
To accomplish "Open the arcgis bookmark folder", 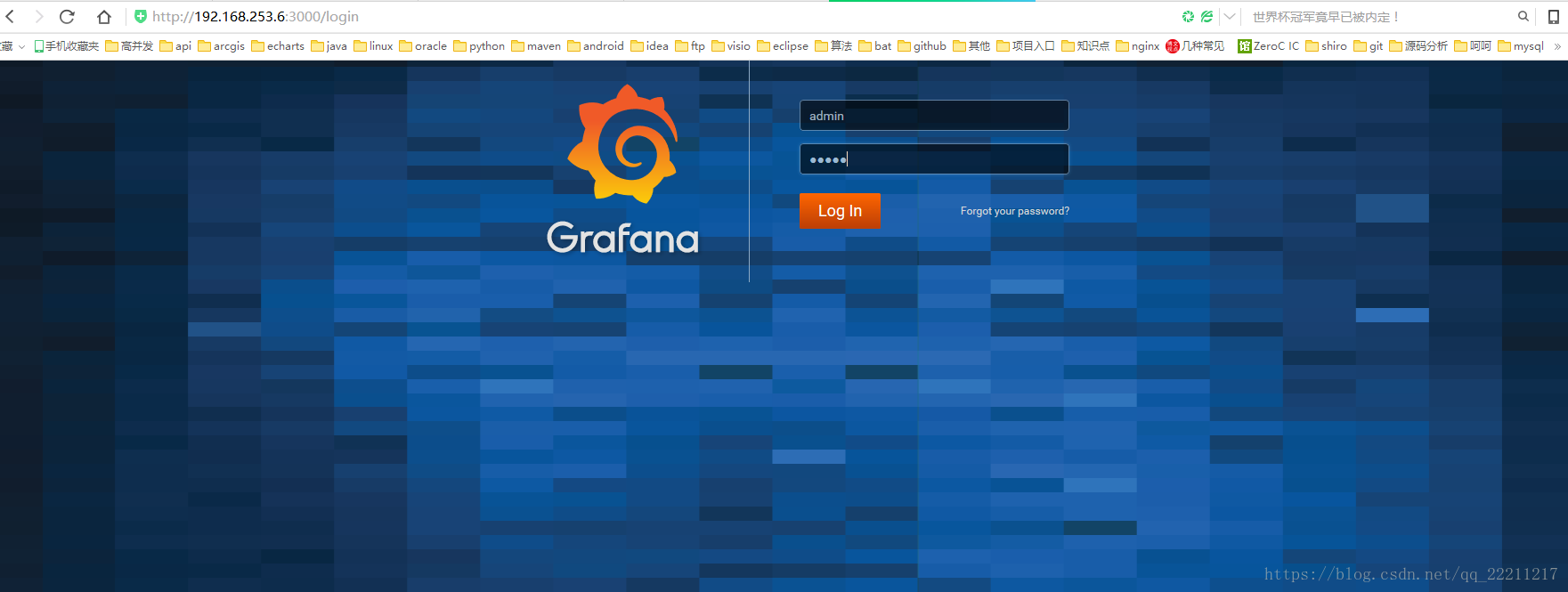I will click(221, 46).
